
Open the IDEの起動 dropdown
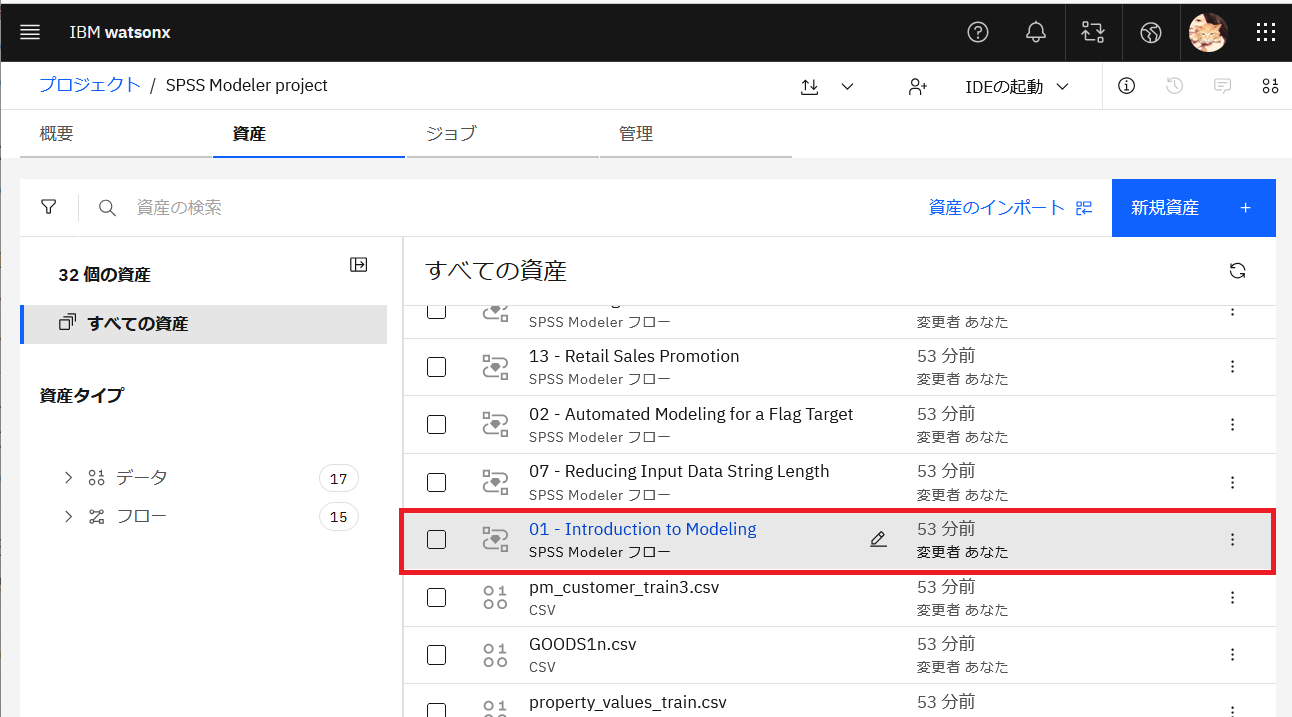1017,87
